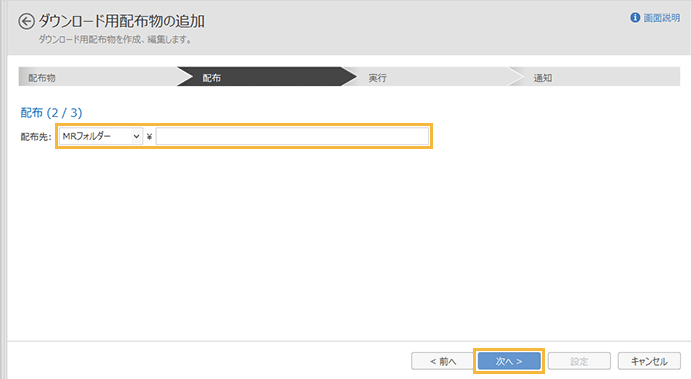
Task: Click the greyed-out 設定 button
Action: pos(579,361)
